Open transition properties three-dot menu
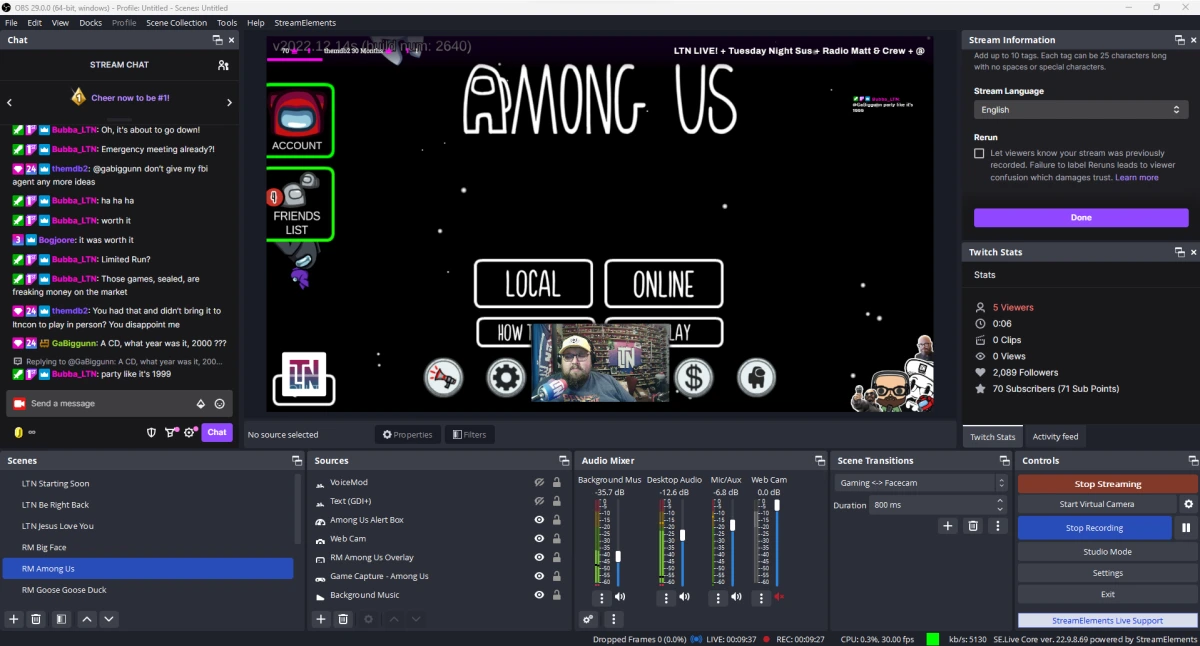1200x646 pixels. [997, 525]
